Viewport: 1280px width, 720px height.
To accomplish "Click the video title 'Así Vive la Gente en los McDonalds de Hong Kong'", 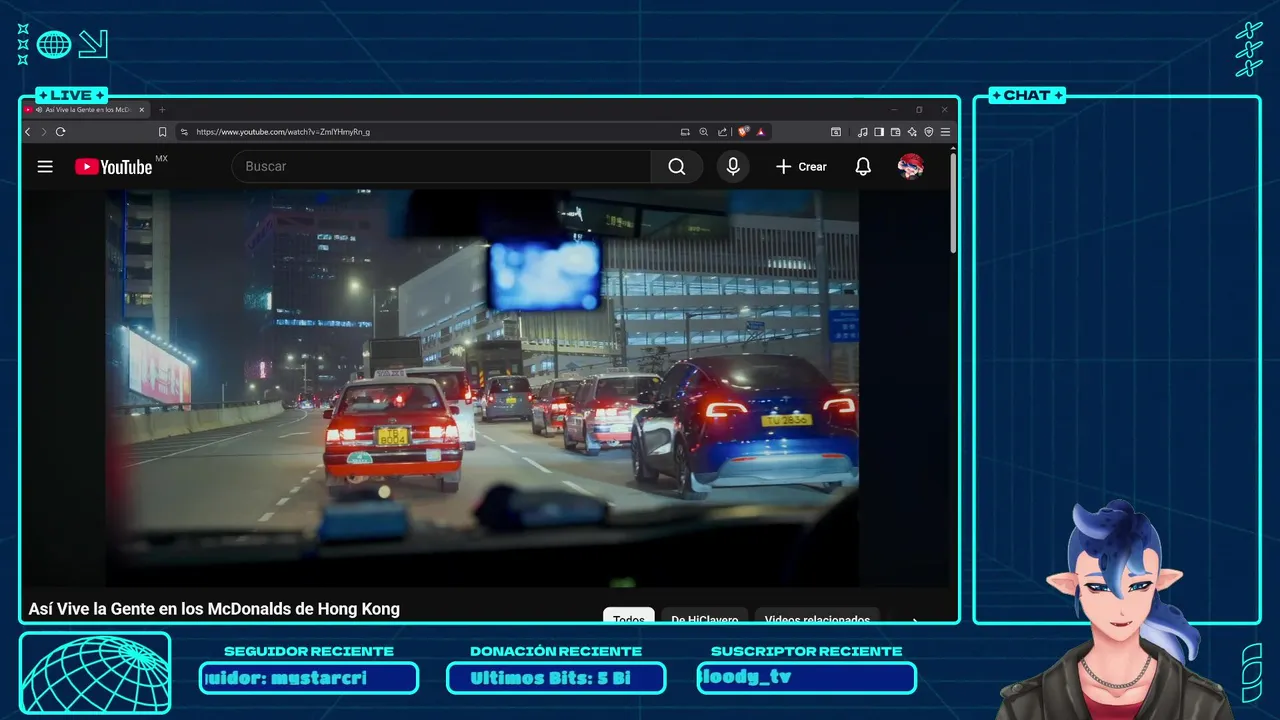I will tap(214, 609).
